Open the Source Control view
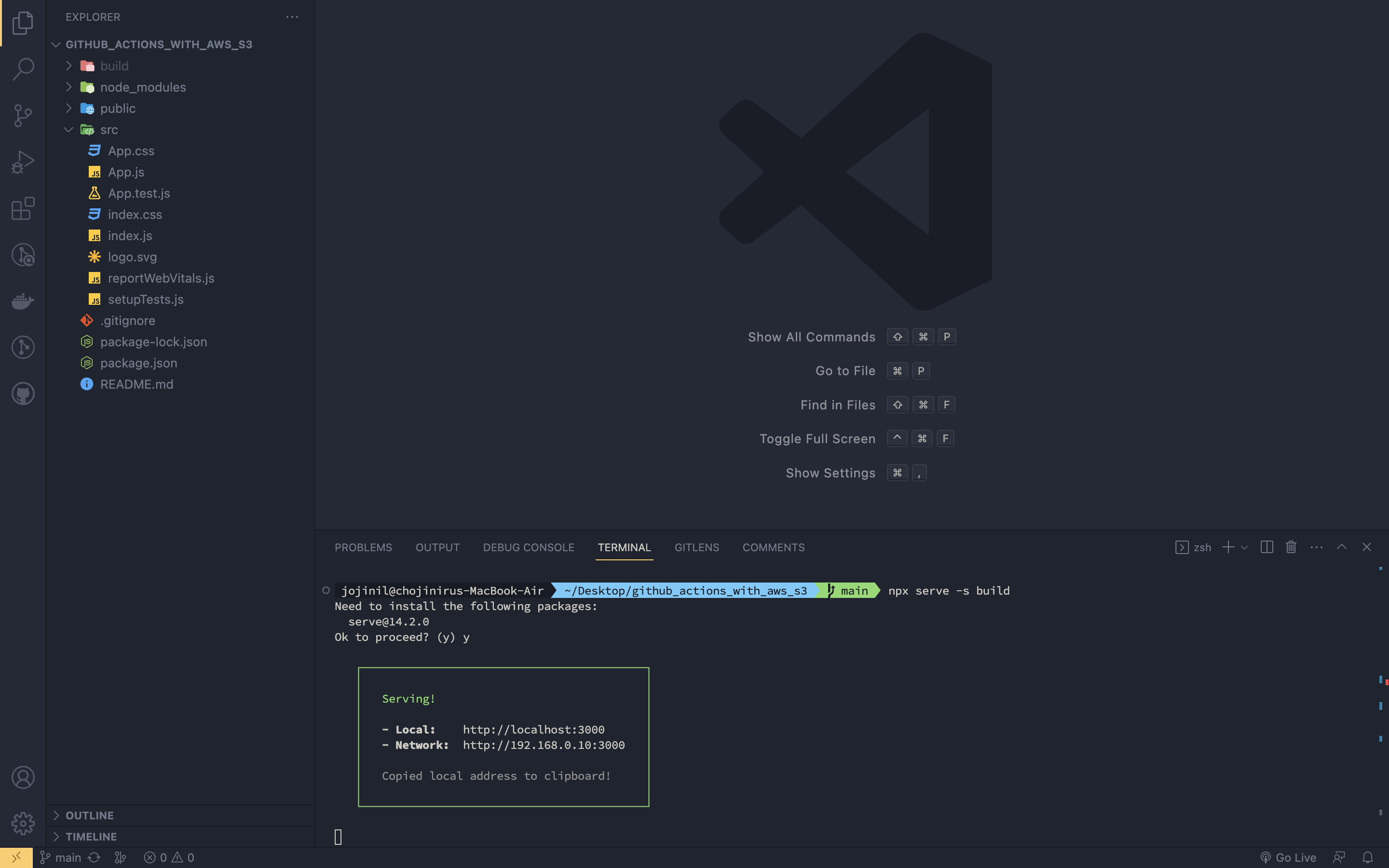This screenshot has width=1389, height=868. click(x=23, y=115)
